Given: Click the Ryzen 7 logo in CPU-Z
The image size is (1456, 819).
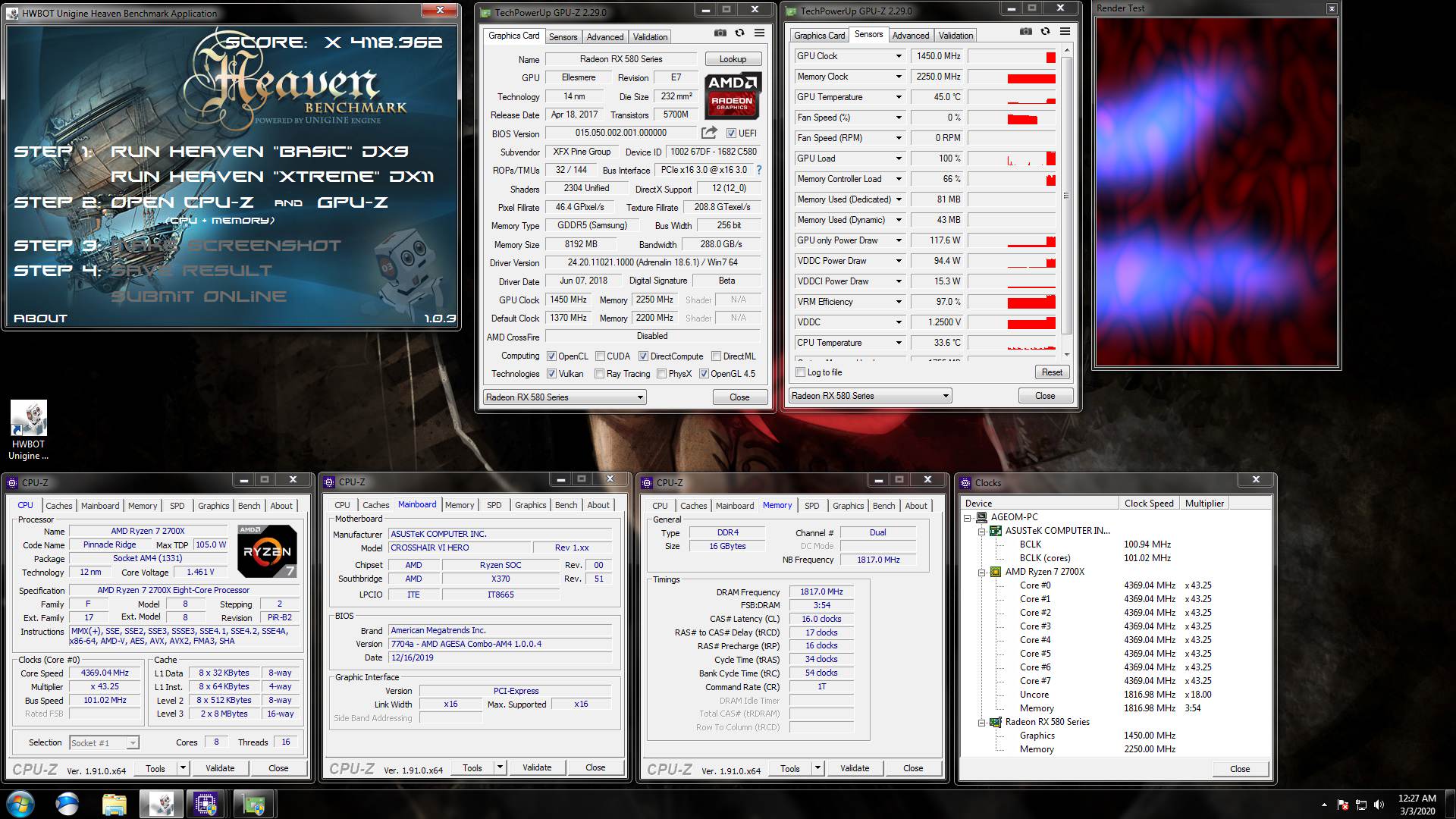Looking at the screenshot, I should (x=267, y=552).
